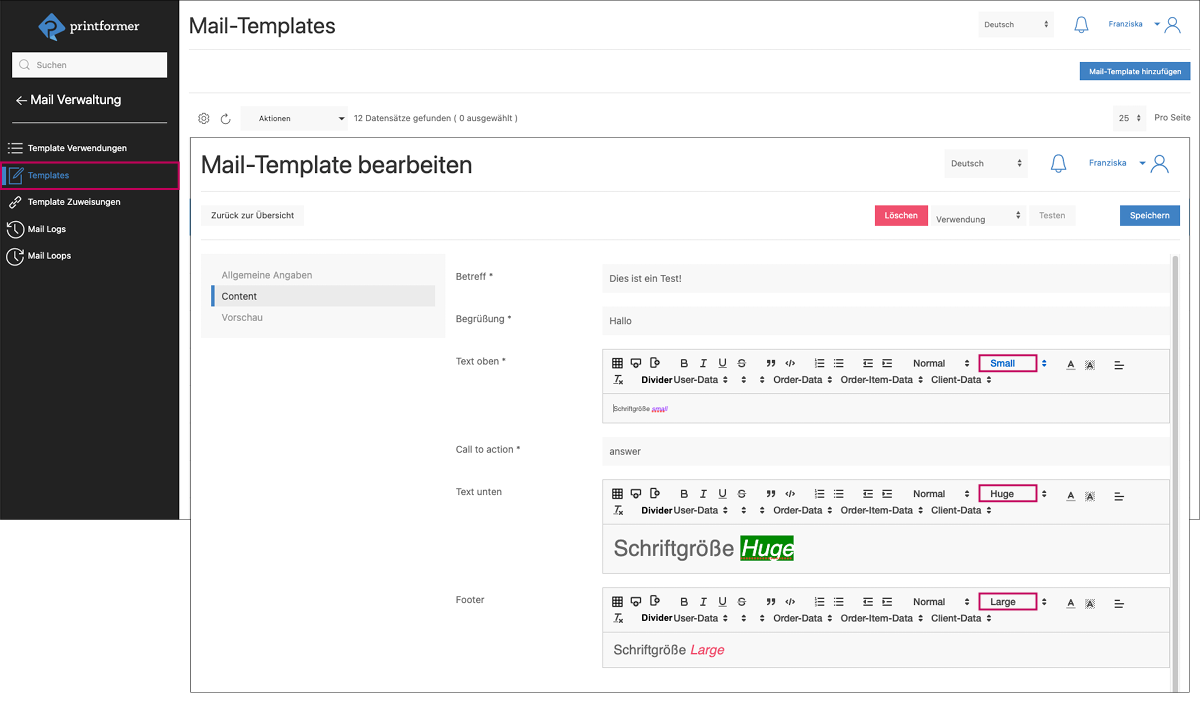
Task: Expand the Verwendung dropdown
Action: [979, 216]
